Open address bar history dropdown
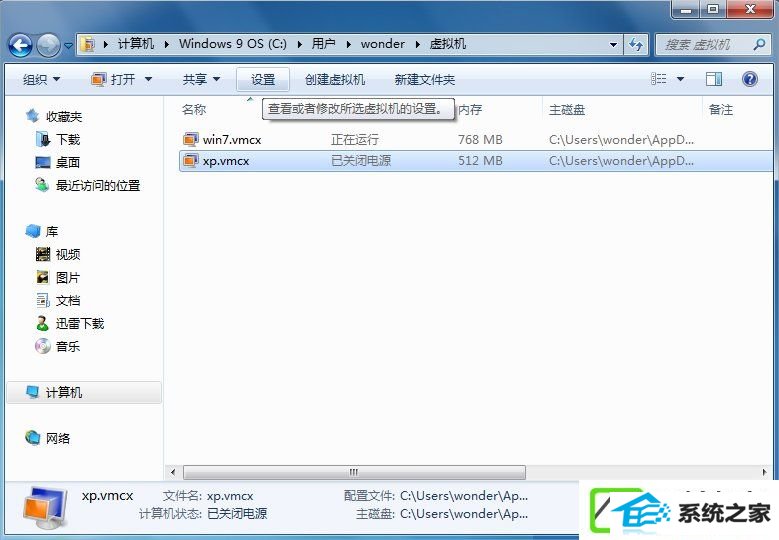 pyautogui.click(x=614, y=45)
